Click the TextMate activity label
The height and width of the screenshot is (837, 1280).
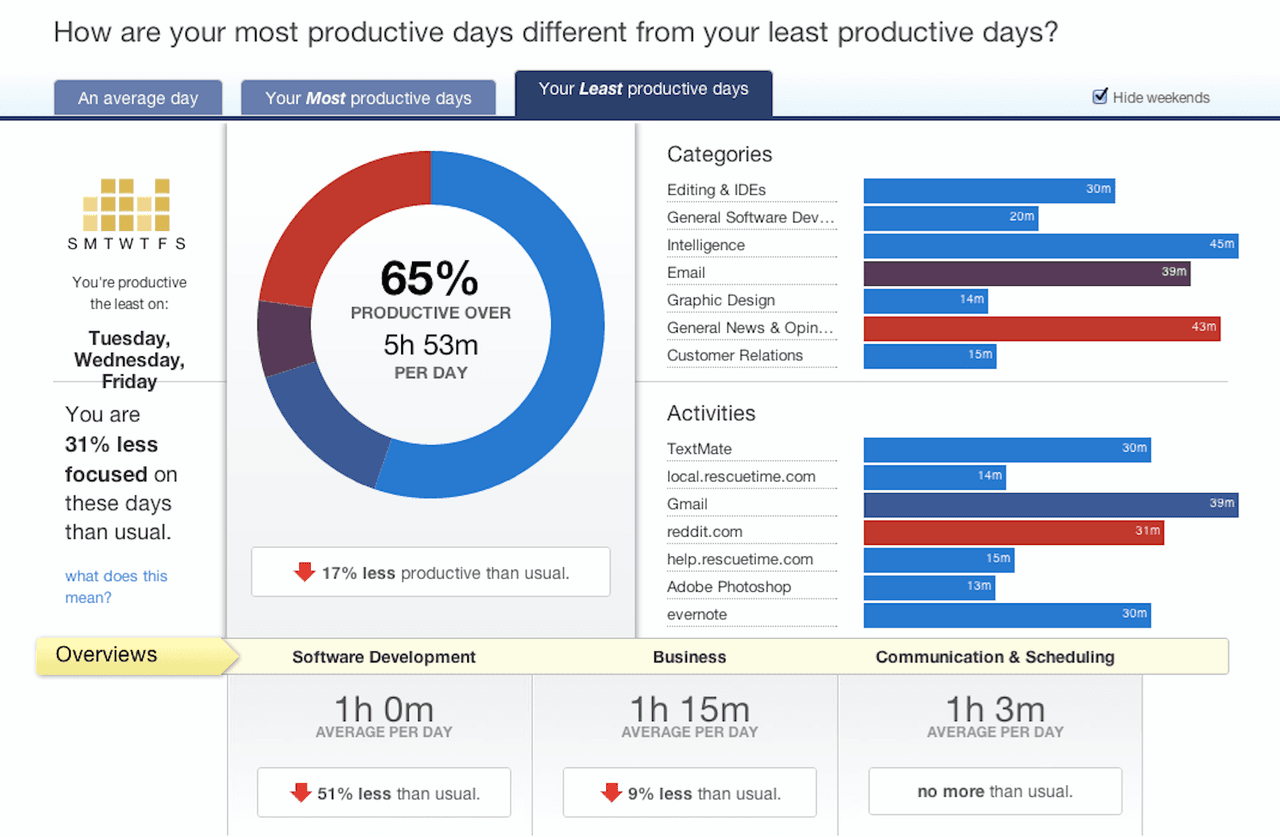700,449
